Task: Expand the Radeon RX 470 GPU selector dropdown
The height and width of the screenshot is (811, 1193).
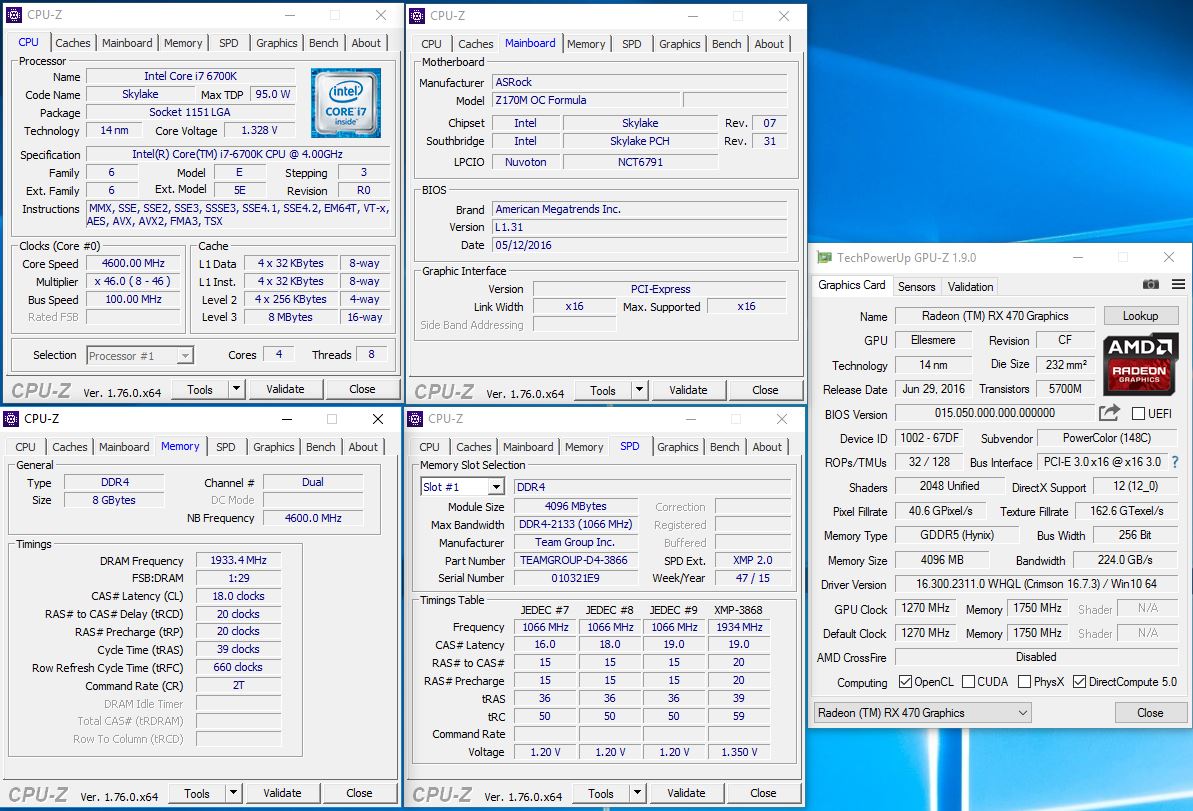Action: coord(1022,713)
